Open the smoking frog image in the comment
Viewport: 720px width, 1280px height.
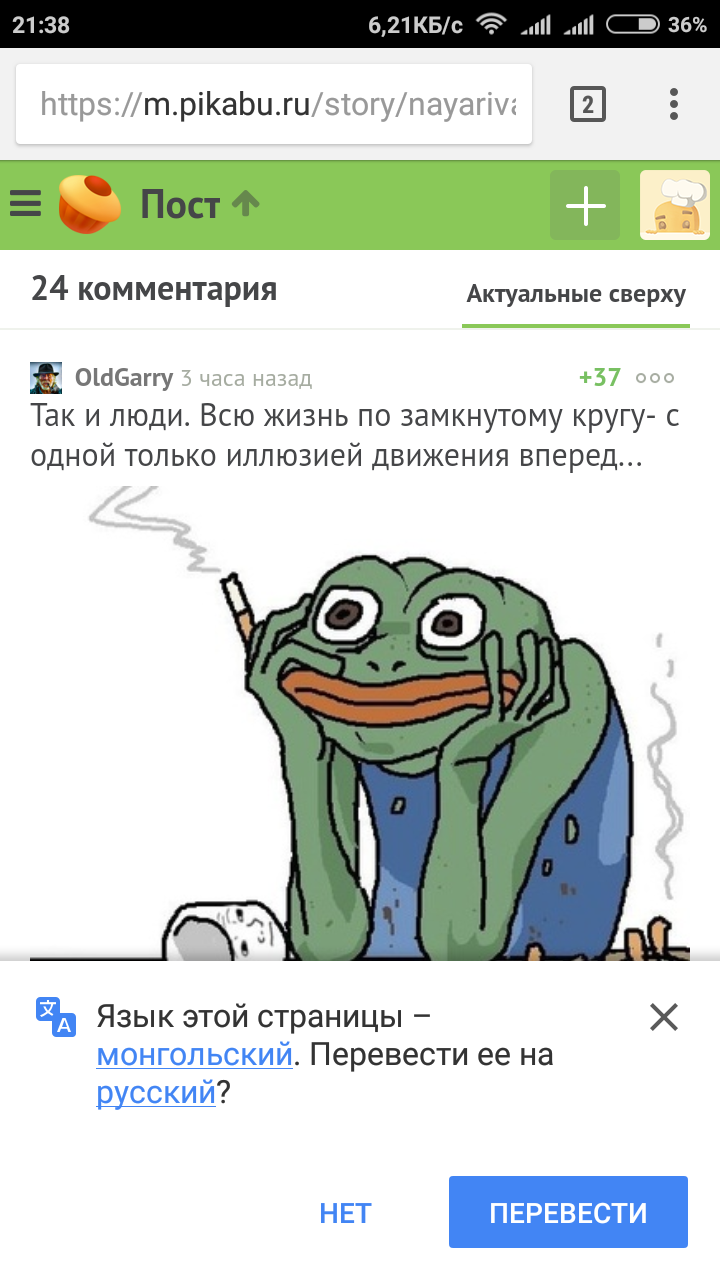tap(360, 723)
